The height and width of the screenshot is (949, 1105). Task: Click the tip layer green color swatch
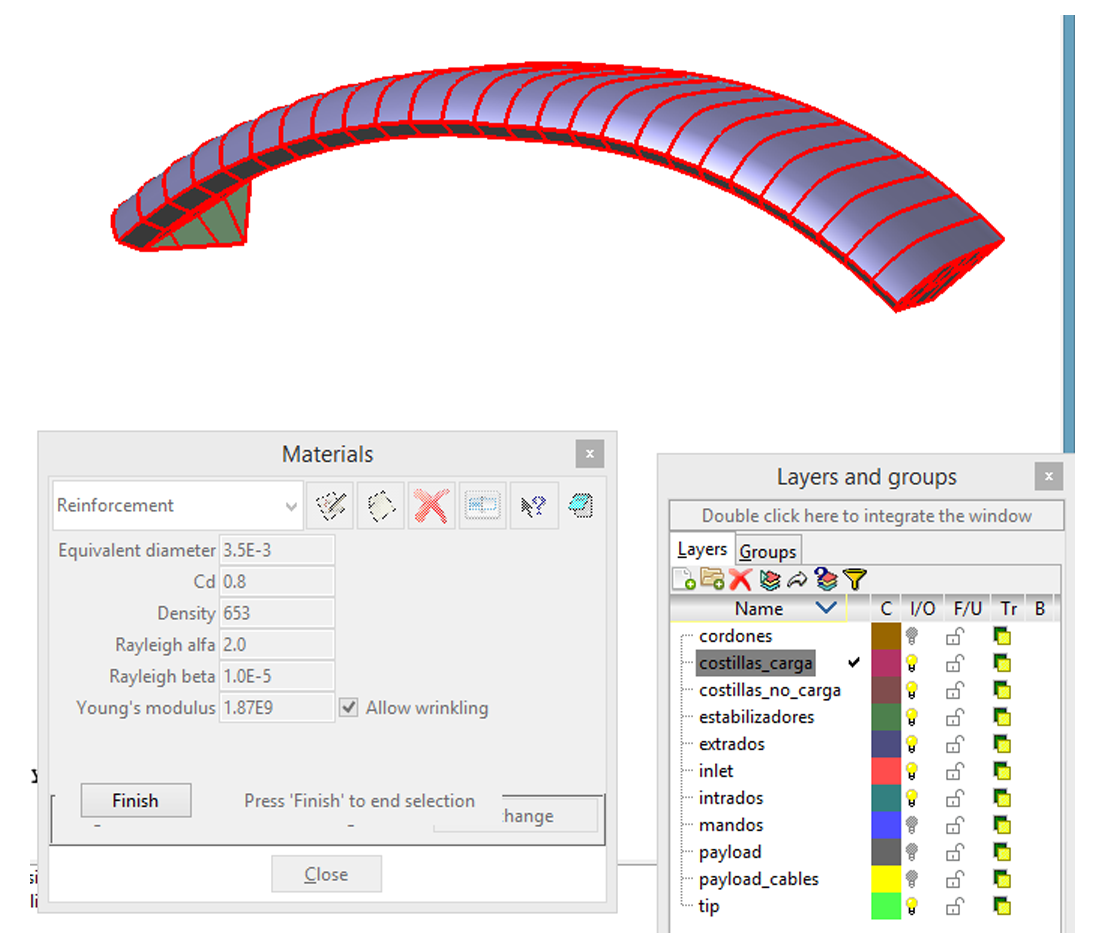point(886,907)
